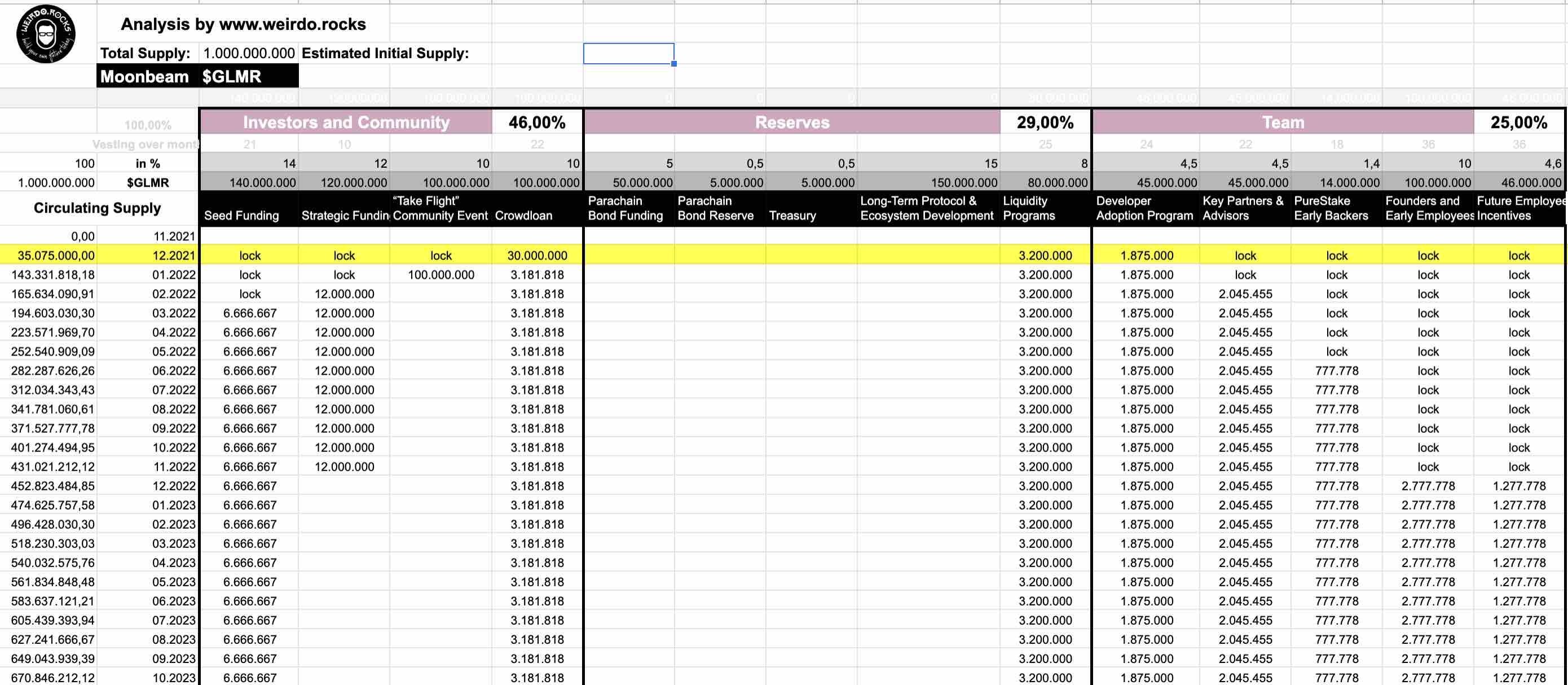Click Founders 2.777.778 cell in 12.2022 row
The height and width of the screenshot is (685, 1568).
click(1428, 486)
